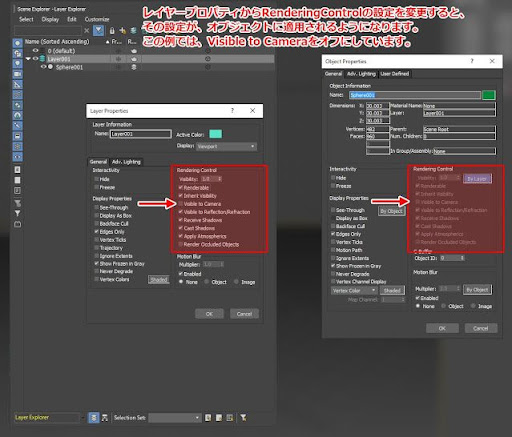Click the Active Color swatch in Layer Properties
512x437 pixels.
pyautogui.click(x=215, y=134)
